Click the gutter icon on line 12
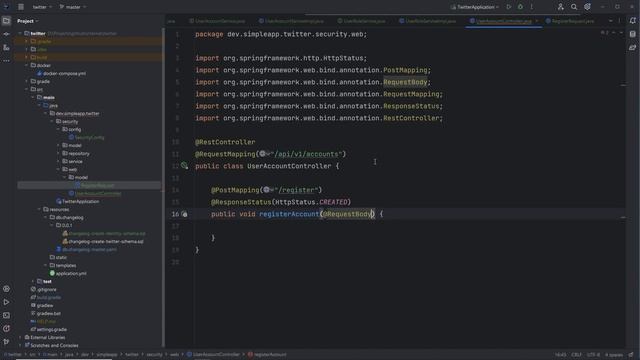Screen dimensions: 640x360 [x=184, y=166]
